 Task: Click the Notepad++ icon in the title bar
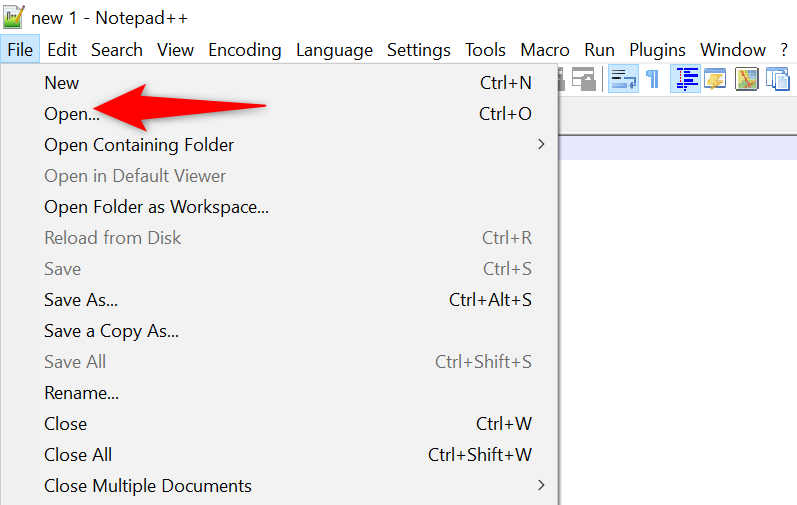pyautogui.click(x=14, y=18)
